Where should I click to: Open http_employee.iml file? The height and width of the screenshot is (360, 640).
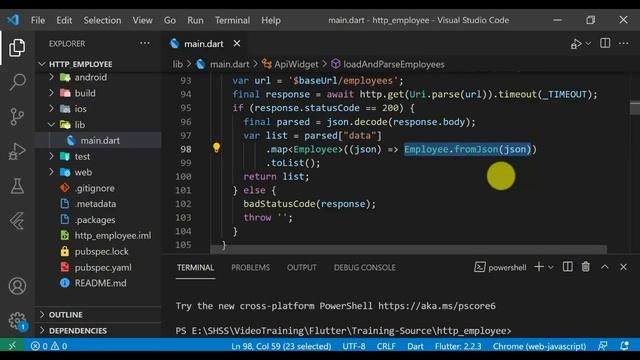click(x=113, y=236)
